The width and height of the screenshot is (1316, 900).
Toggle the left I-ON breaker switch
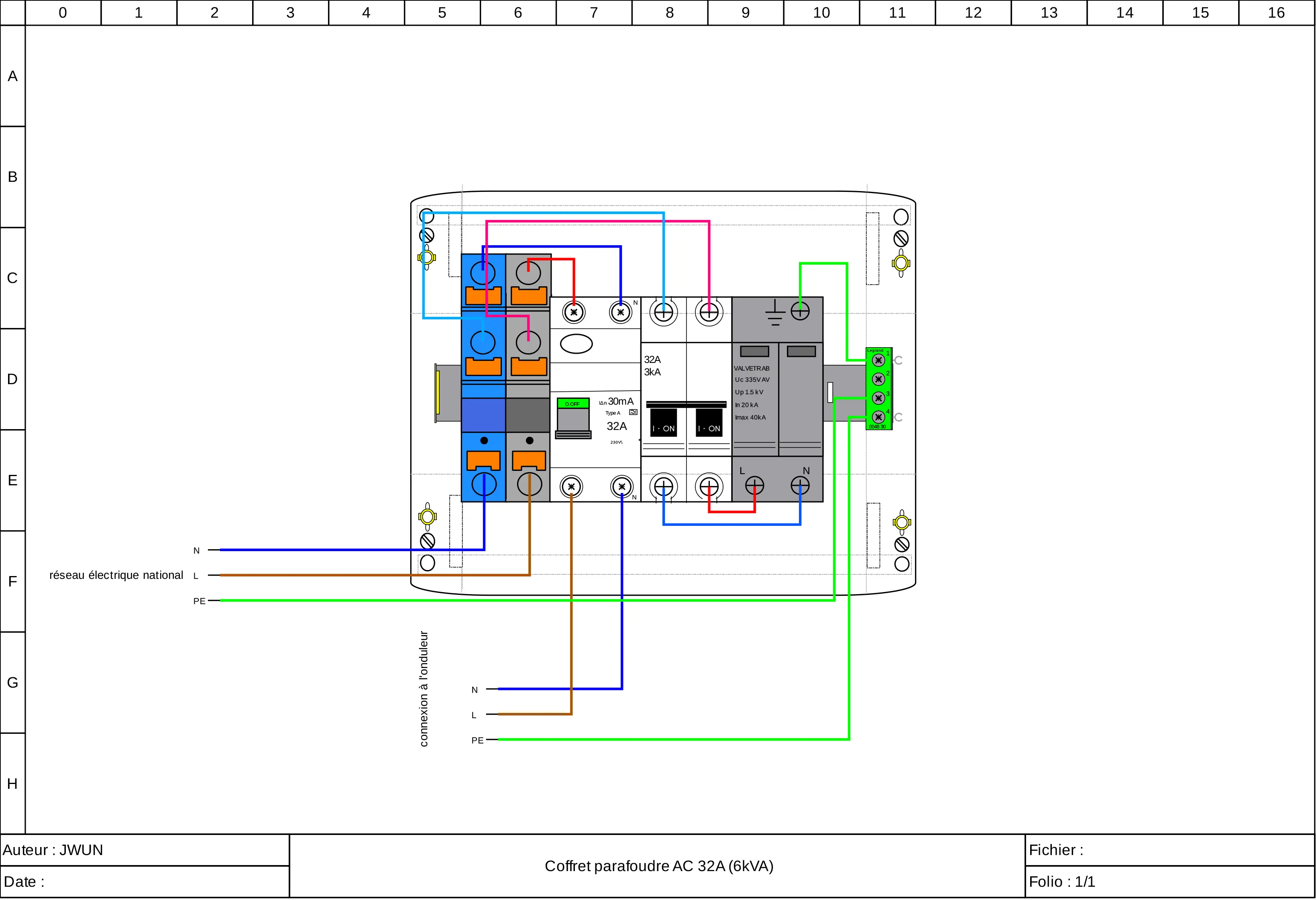[663, 423]
